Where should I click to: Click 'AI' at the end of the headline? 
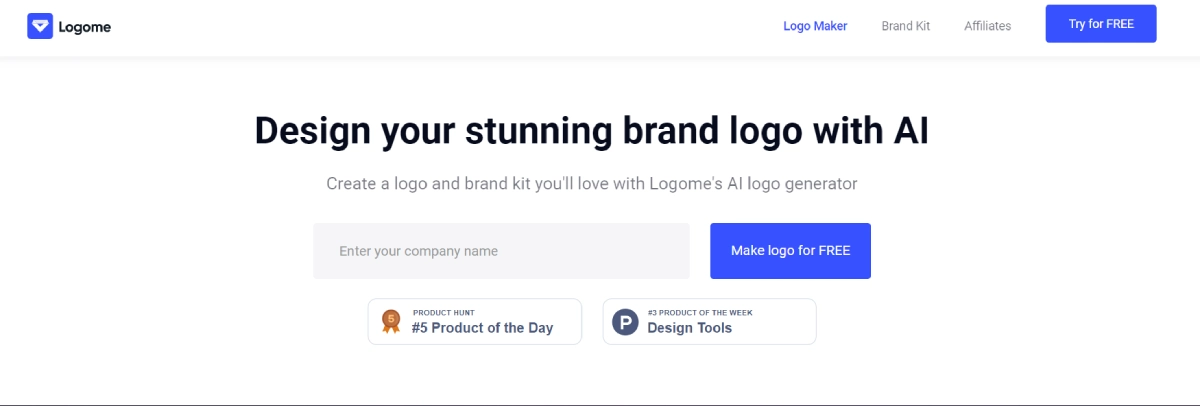tap(908, 132)
